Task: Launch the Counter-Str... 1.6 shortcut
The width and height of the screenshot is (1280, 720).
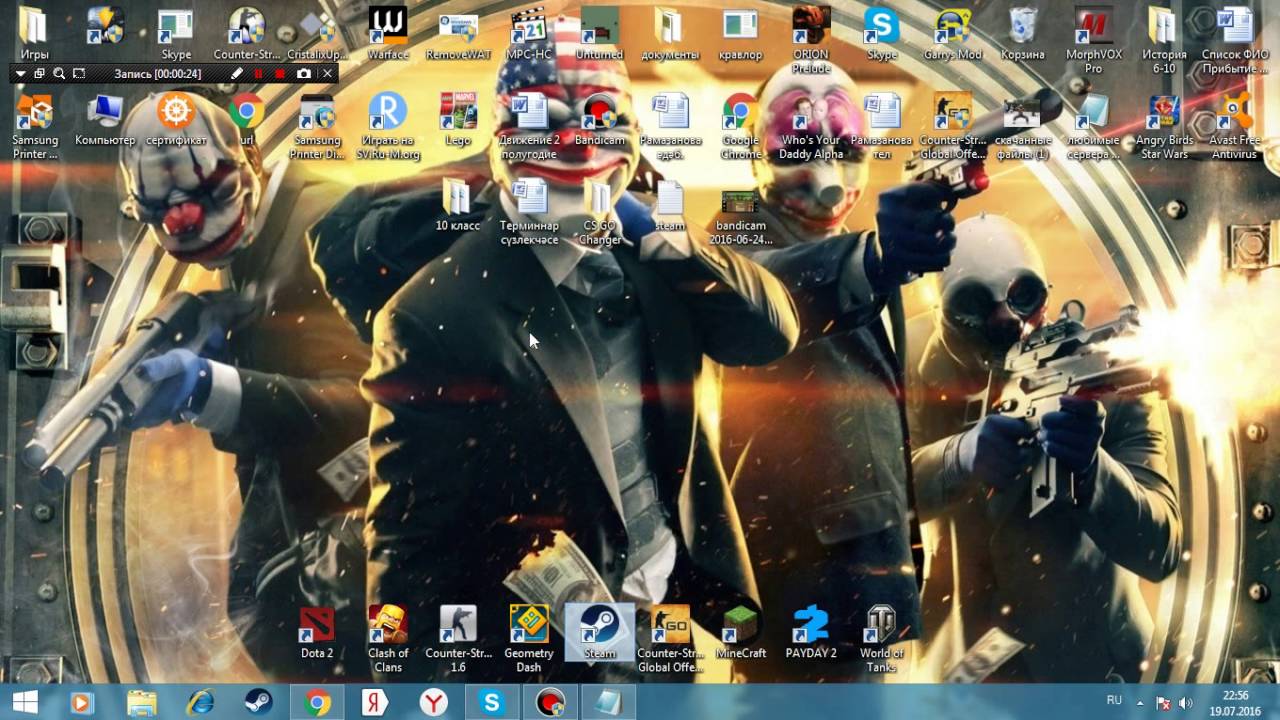Action: point(458,639)
